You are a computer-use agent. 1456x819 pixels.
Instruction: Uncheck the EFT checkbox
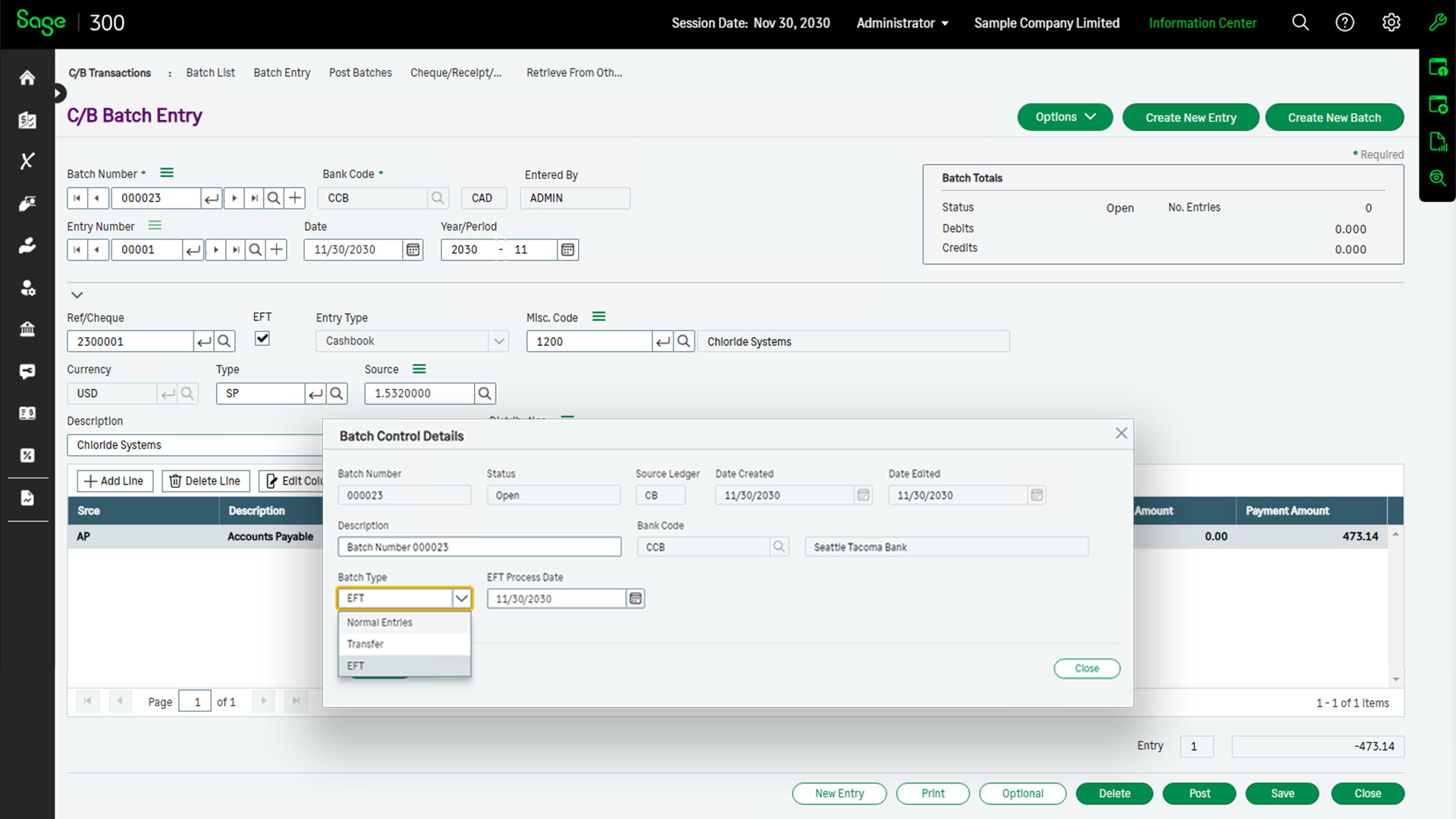262,338
